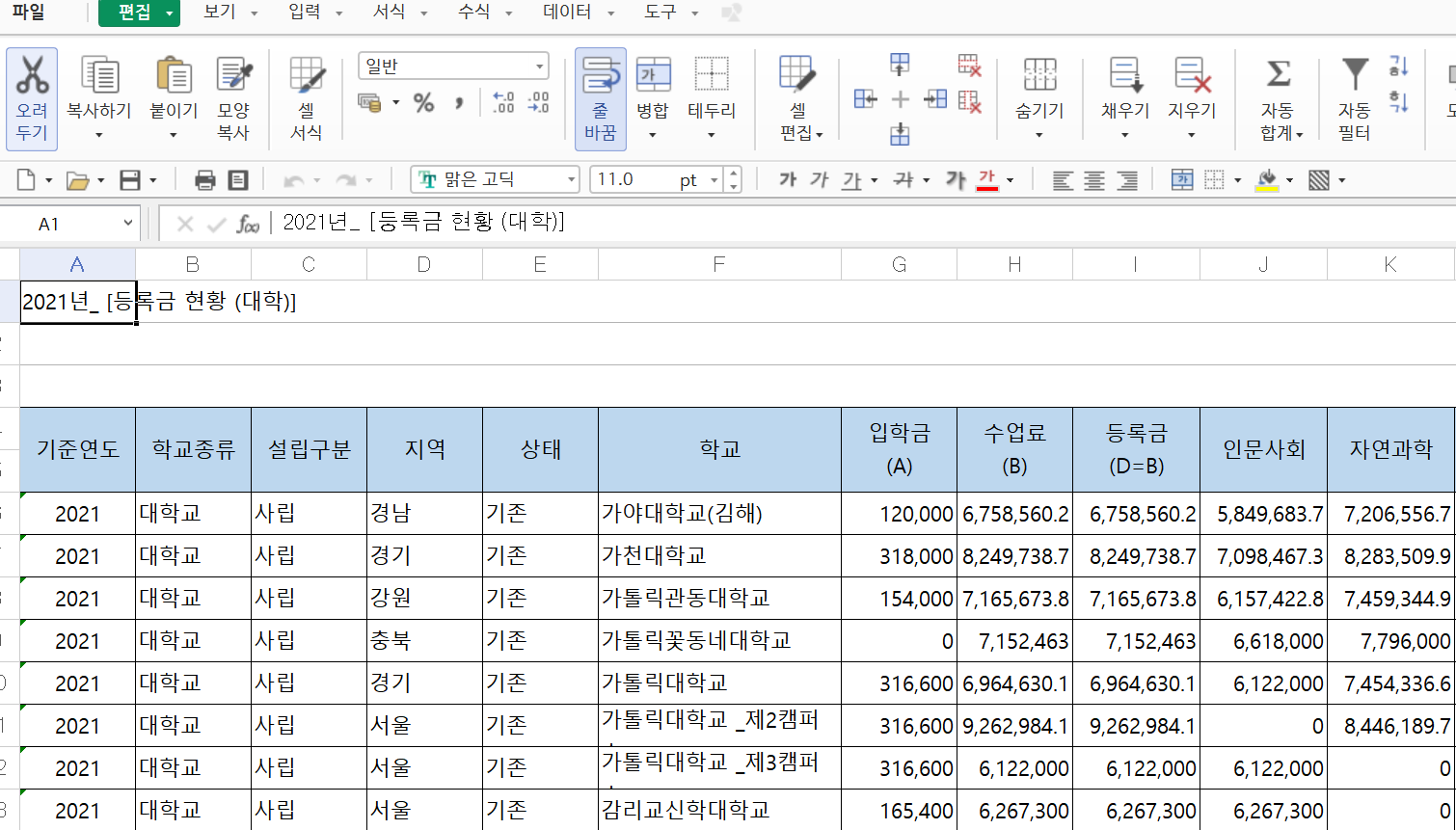Viewport: 1456px width, 830px height.
Task: Expand the font color dropdown arrow
Action: [x=1010, y=180]
